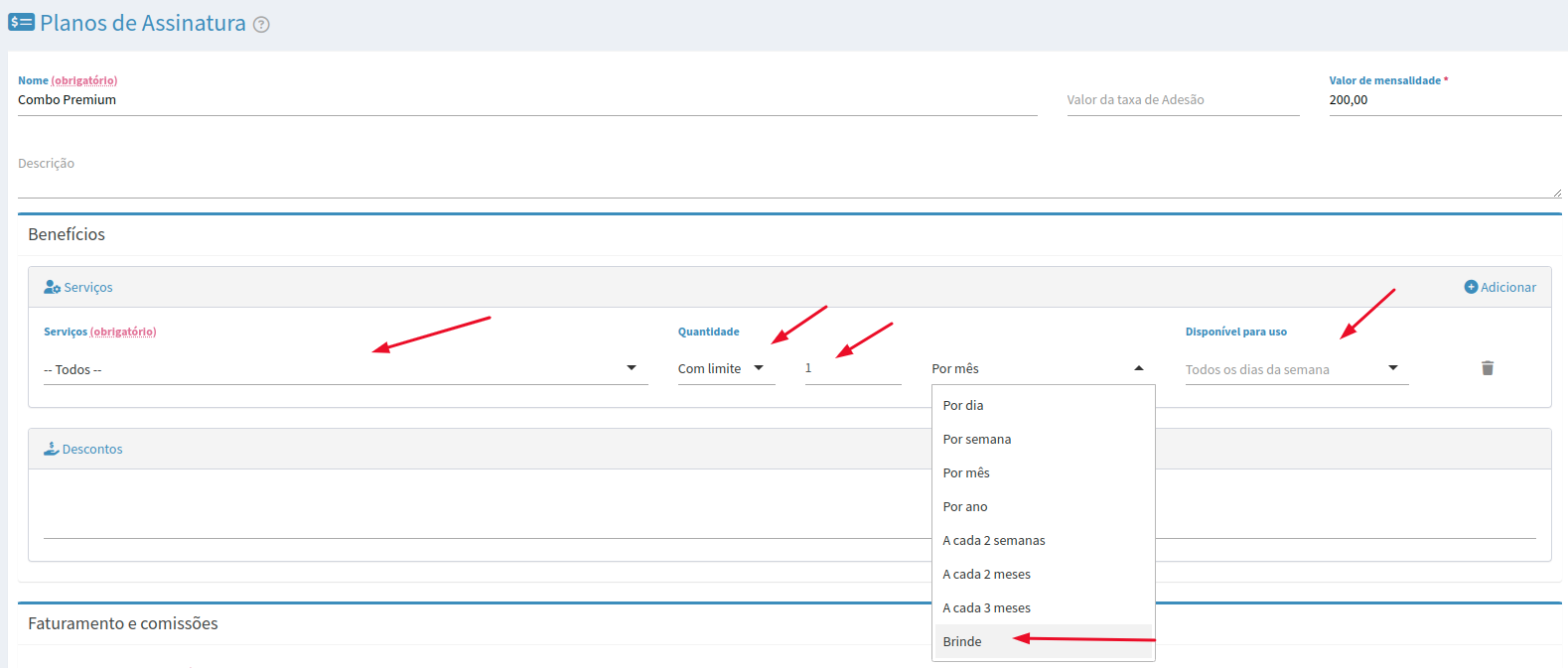The width and height of the screenshot is (1568, 668).
Task: Click the 'Valor de mensalidade' field
Action: [1446, 100]
